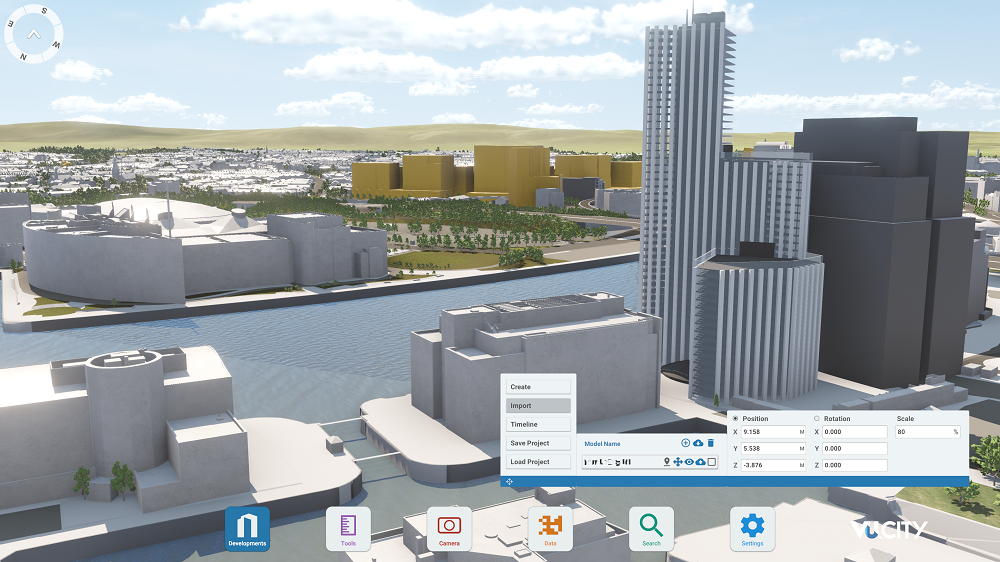
Task: Click the Position X field
Action: point(774,432)
